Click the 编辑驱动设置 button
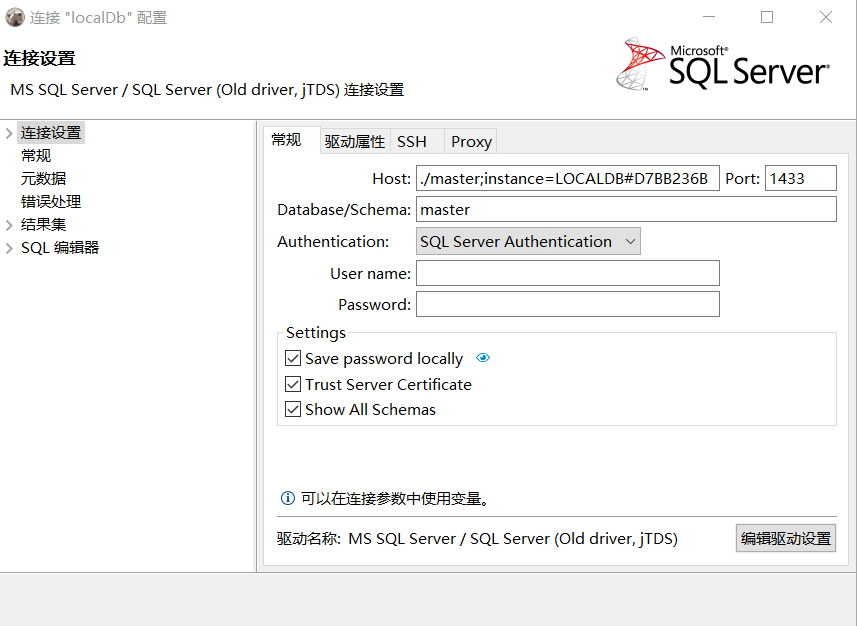The height and width of the screenshot is (626, 857). (x=784, y=538)
